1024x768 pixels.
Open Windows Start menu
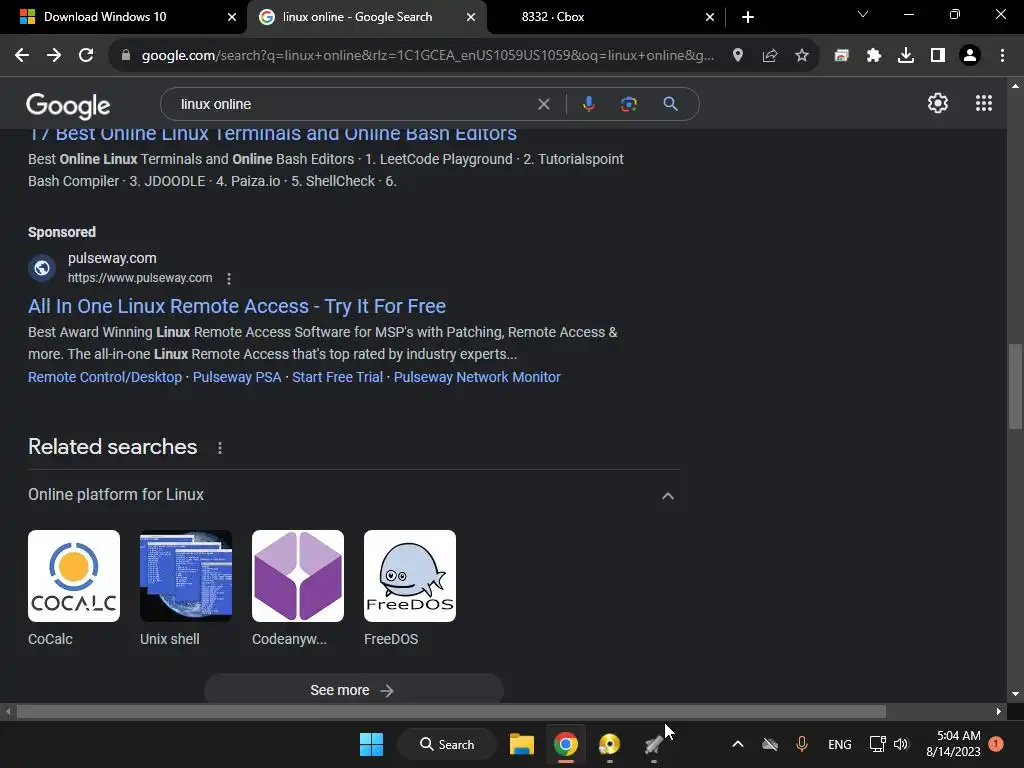[372, 744]
